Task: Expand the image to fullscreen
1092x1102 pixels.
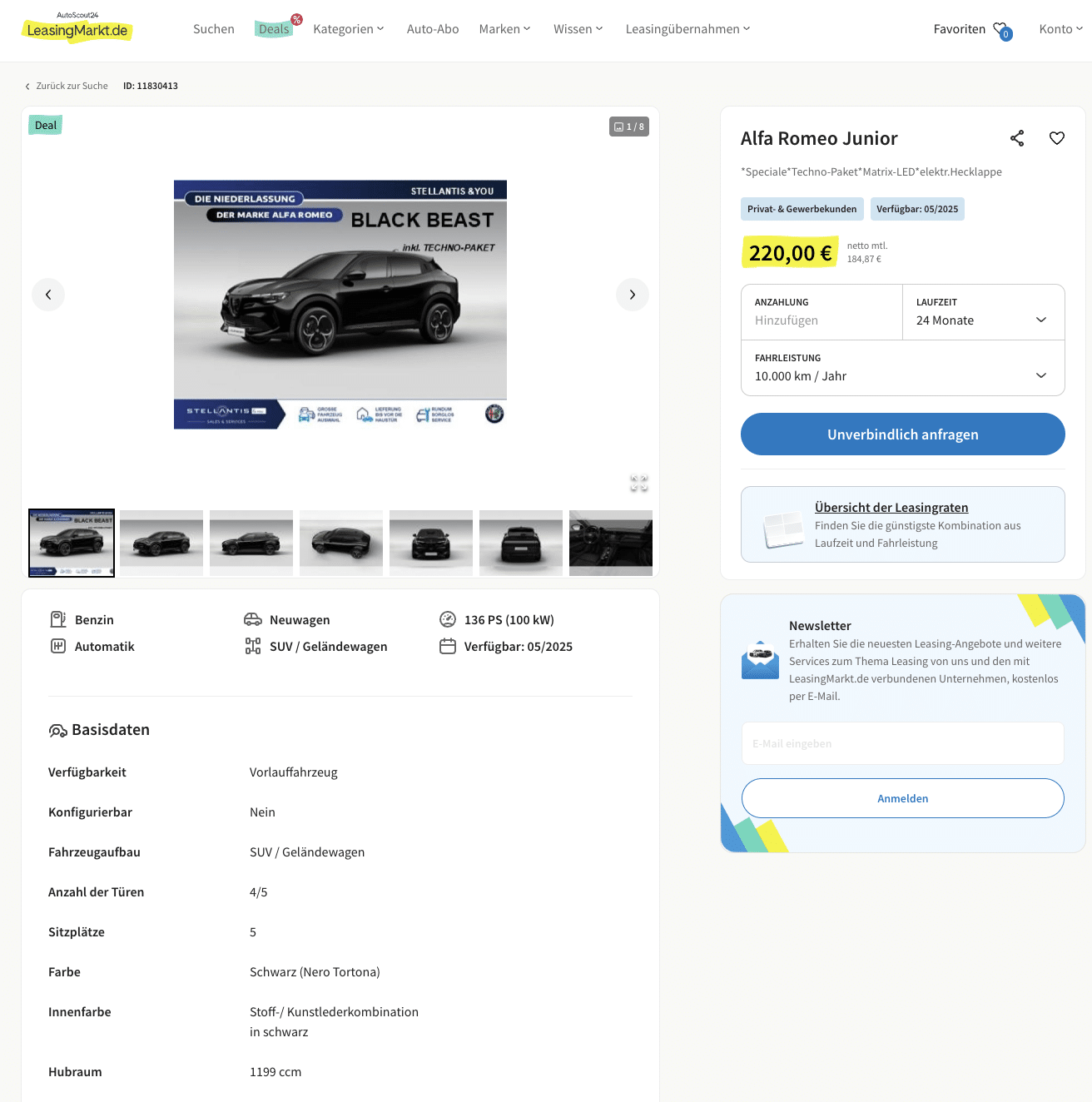Action: [x=639, y=483]
